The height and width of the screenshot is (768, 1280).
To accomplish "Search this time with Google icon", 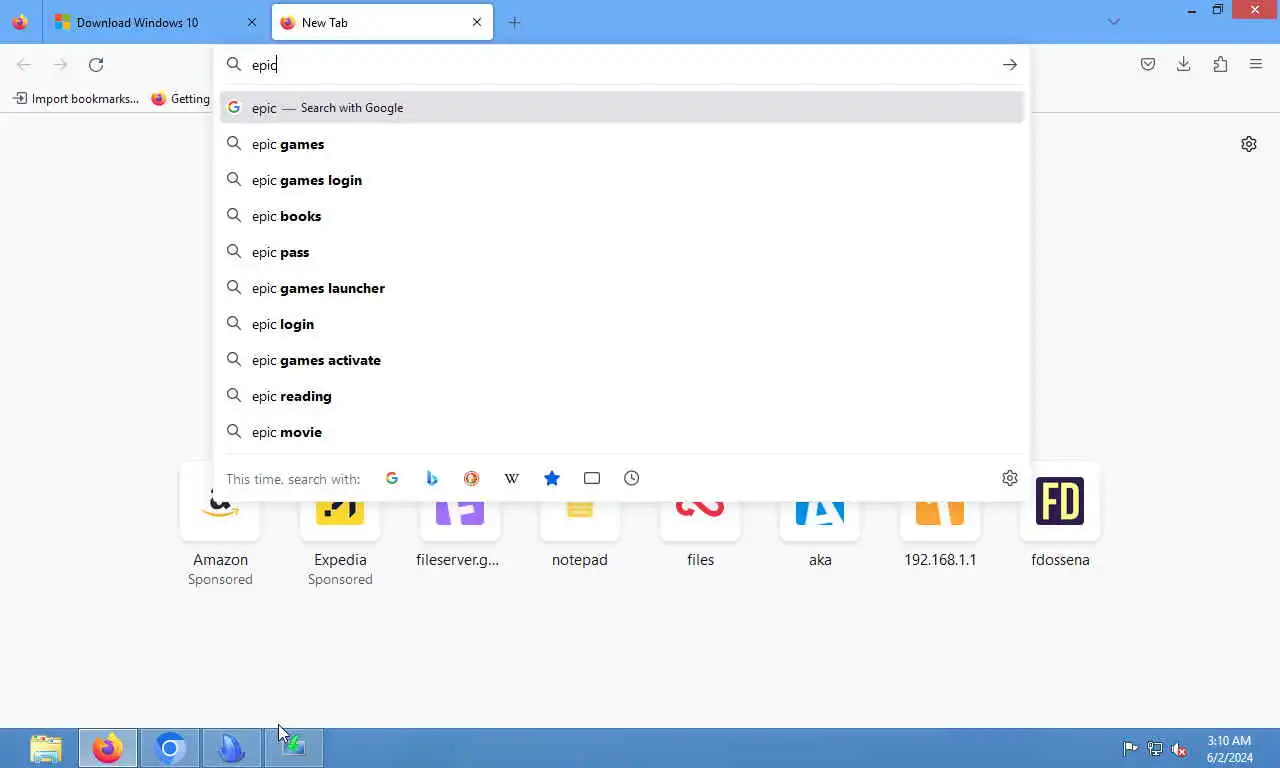I will (392, 478).
